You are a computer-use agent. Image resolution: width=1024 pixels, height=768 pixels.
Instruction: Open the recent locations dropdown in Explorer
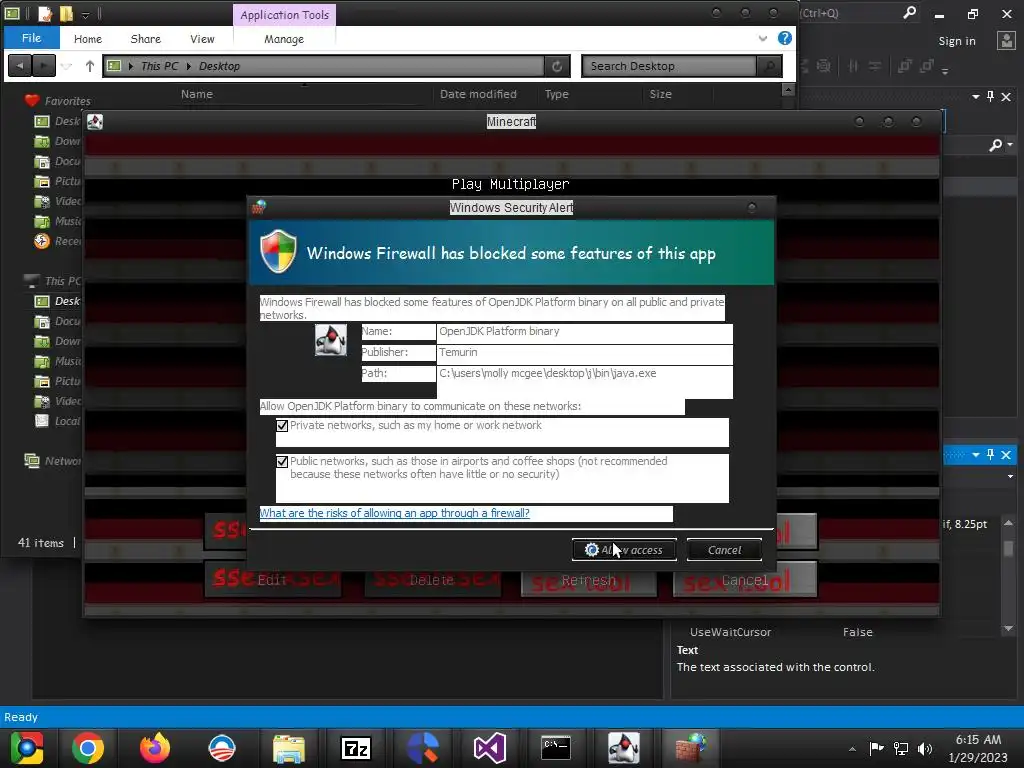[66, 66]
